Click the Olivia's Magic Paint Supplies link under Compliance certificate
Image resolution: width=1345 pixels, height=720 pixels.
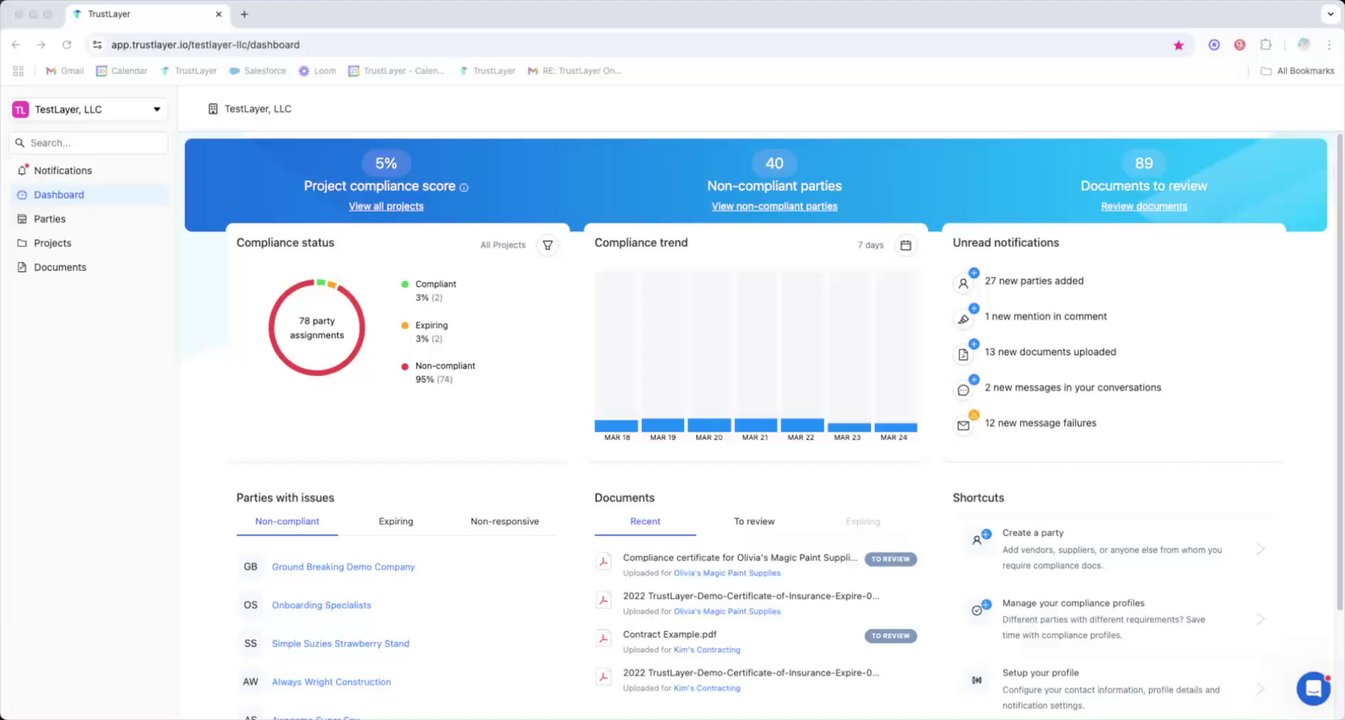tap(727, 573)
